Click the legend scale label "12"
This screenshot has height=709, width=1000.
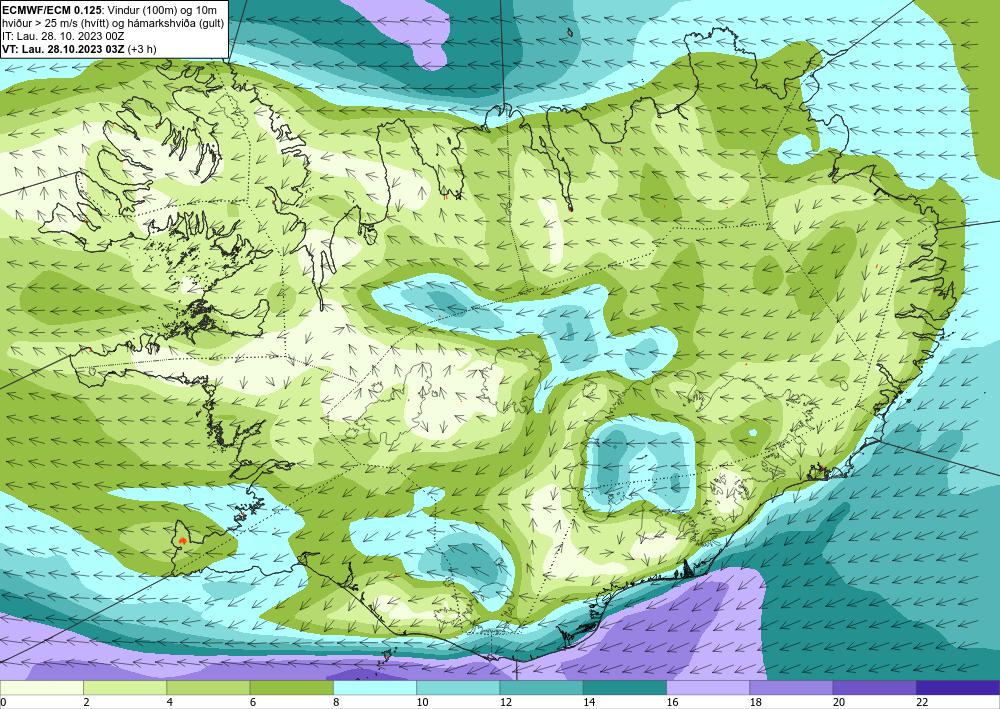(x=506, y=702)
